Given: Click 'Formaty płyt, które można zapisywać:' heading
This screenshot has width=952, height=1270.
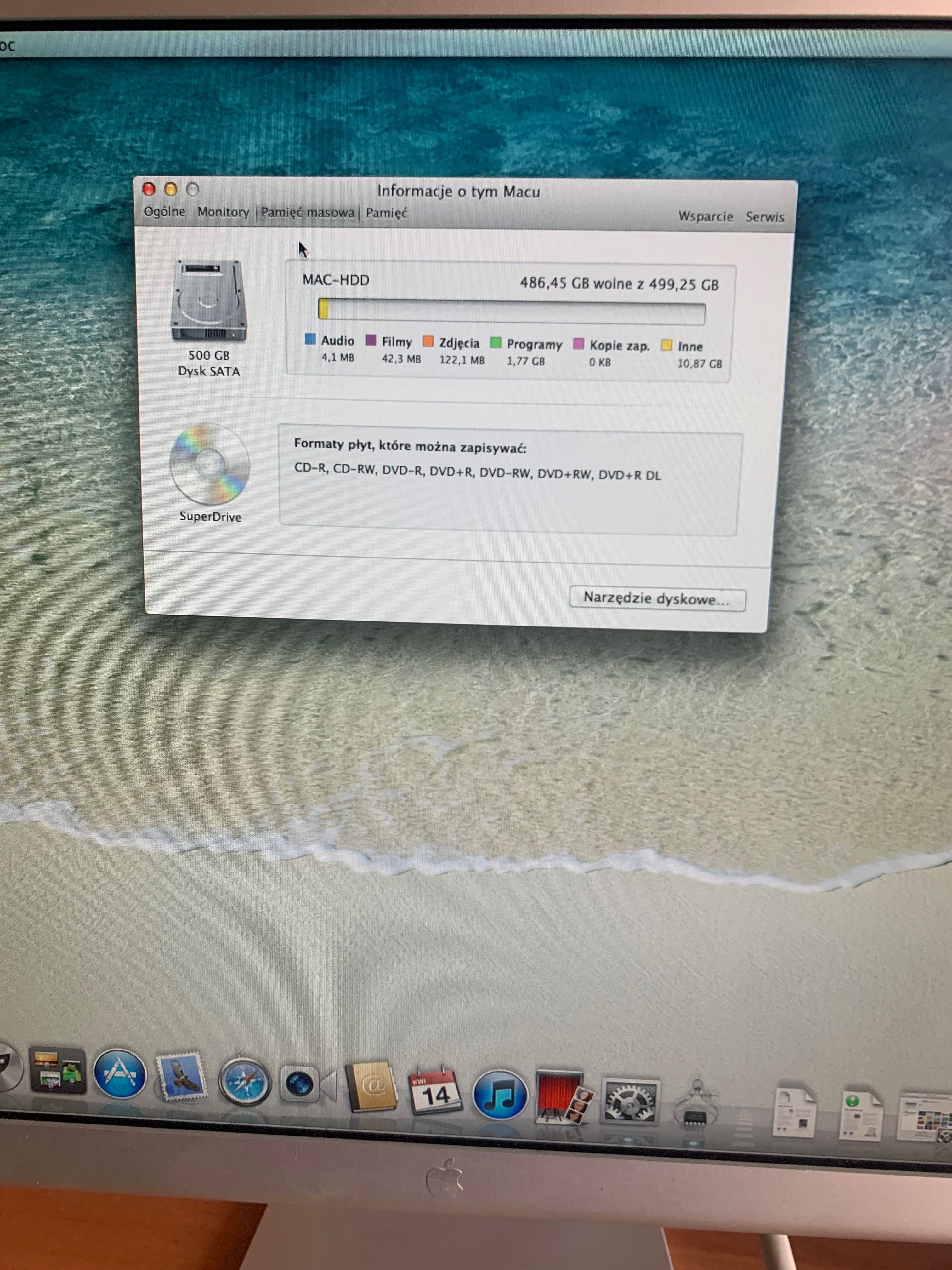Looking at the screenshot, I should click(x=410, y=445).
